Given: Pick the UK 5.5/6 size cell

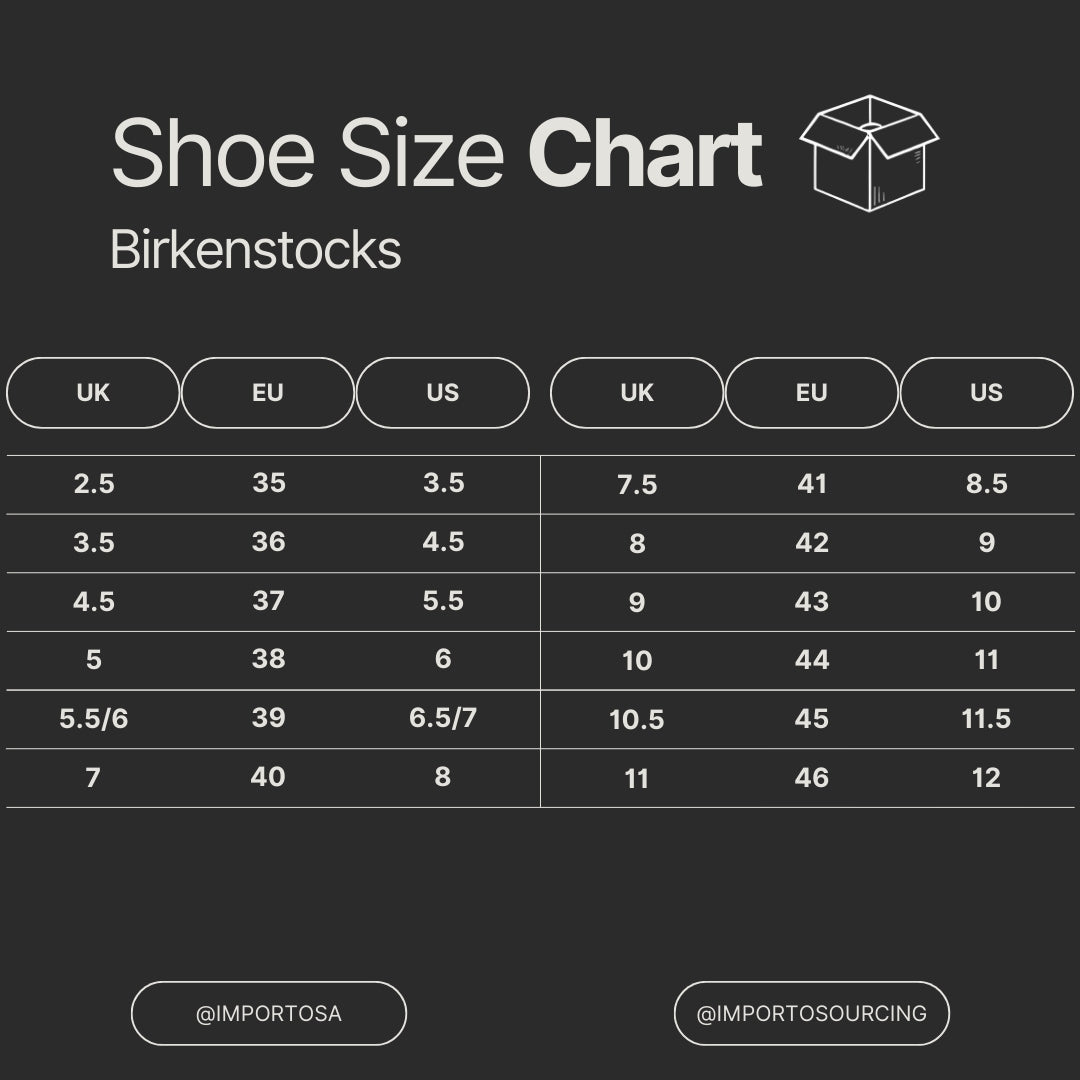Looking at the screenshot, I should tap(94, 718).
